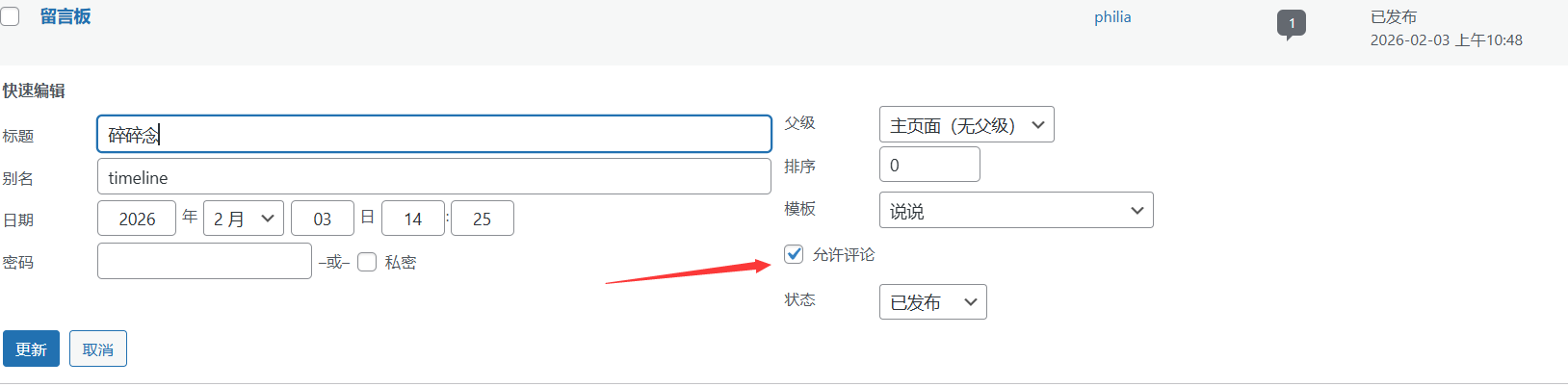Open the 模板 template dropdown

1016,211
